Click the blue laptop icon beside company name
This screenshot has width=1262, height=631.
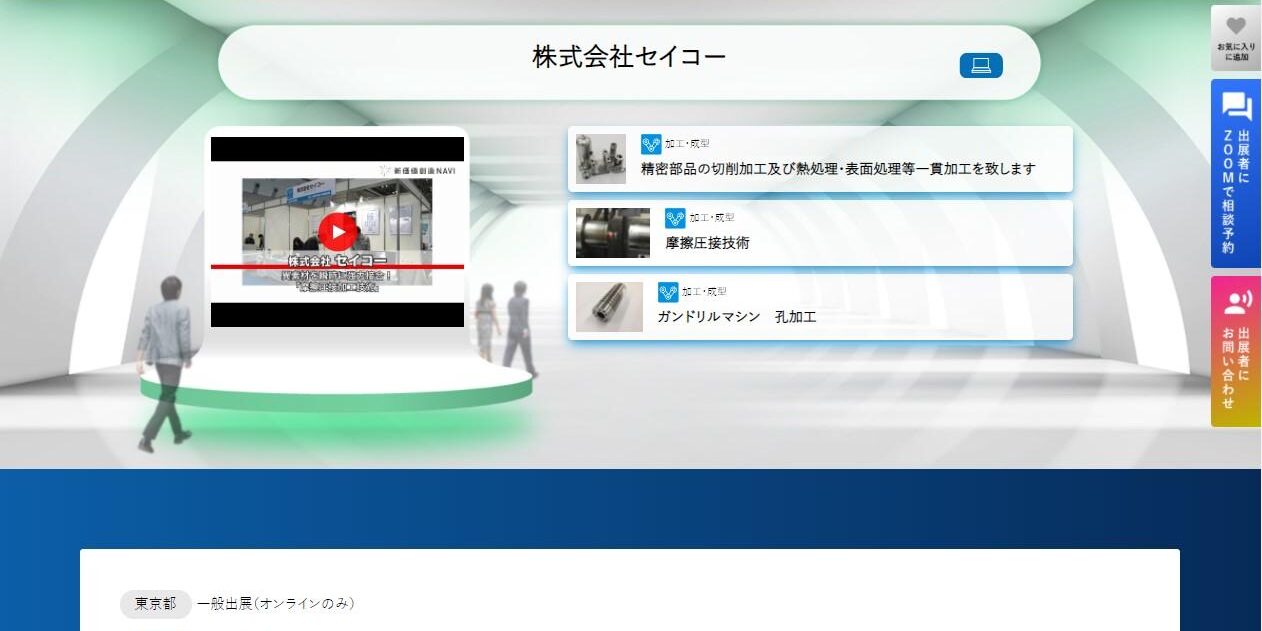coord(981,65)
